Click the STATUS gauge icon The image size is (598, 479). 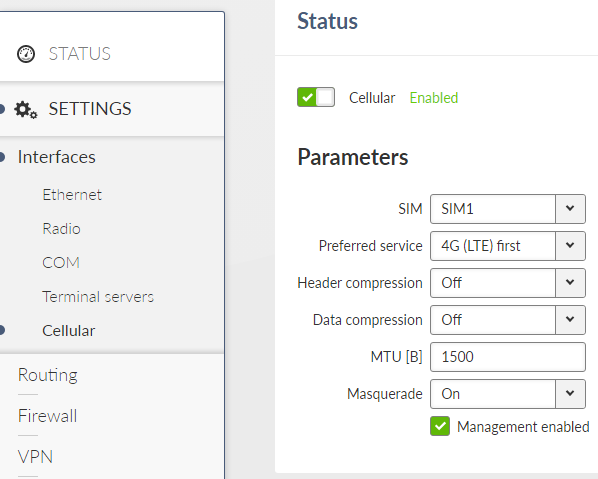(26, 54)
